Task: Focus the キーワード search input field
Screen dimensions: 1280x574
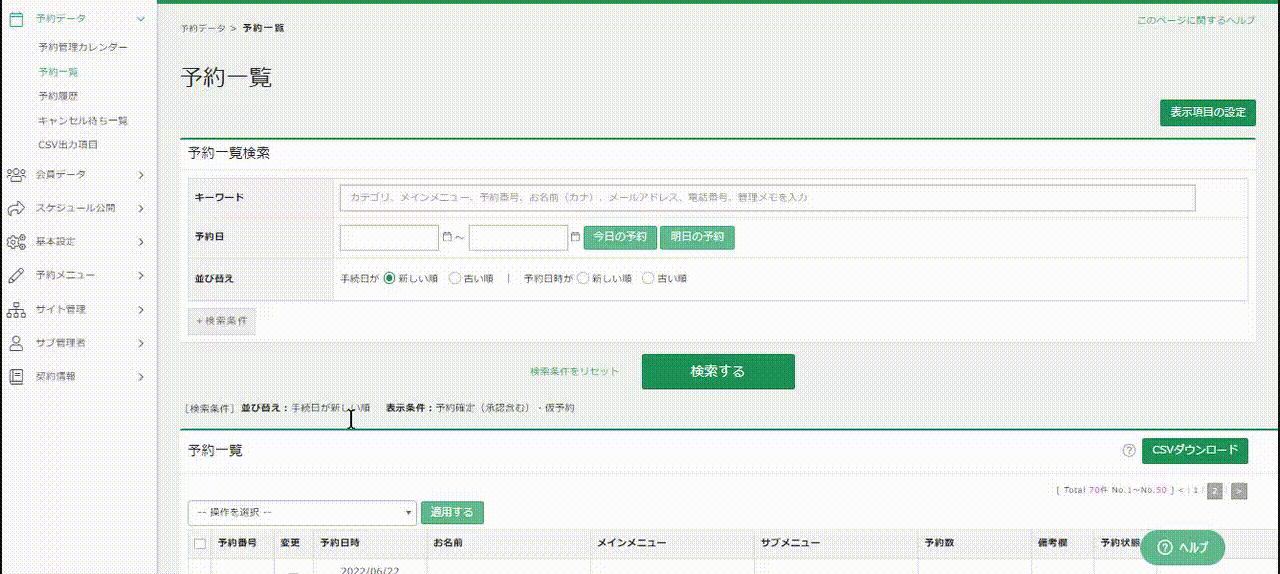Action: pos(768,198)
